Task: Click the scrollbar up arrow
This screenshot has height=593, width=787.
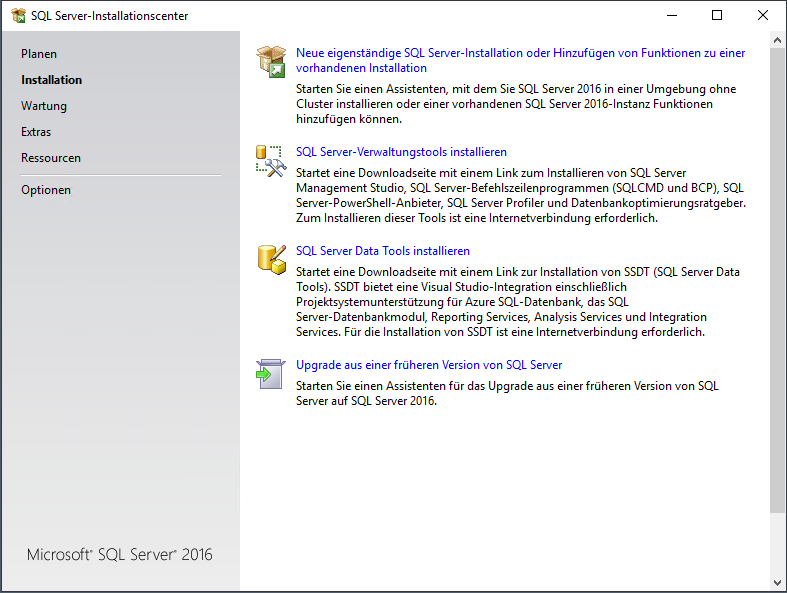Action: click(x=778, y=40)
